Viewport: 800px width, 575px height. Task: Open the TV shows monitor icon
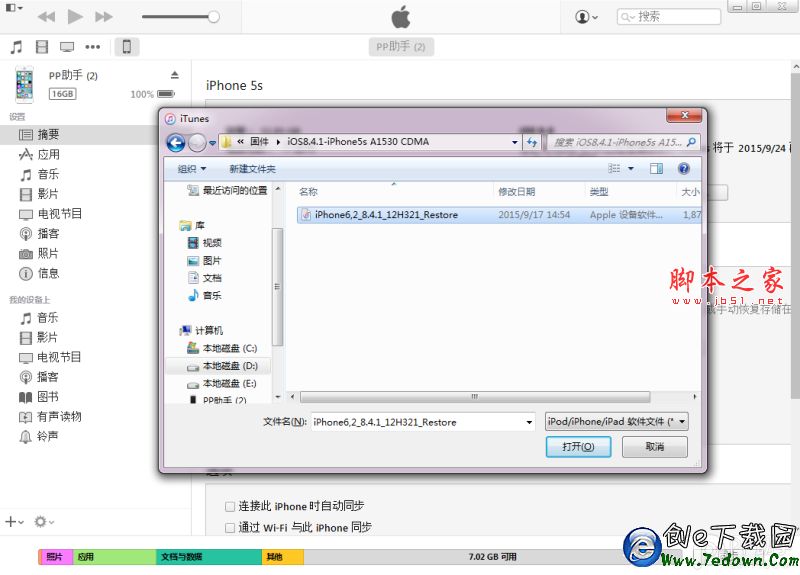pos(67,47)
